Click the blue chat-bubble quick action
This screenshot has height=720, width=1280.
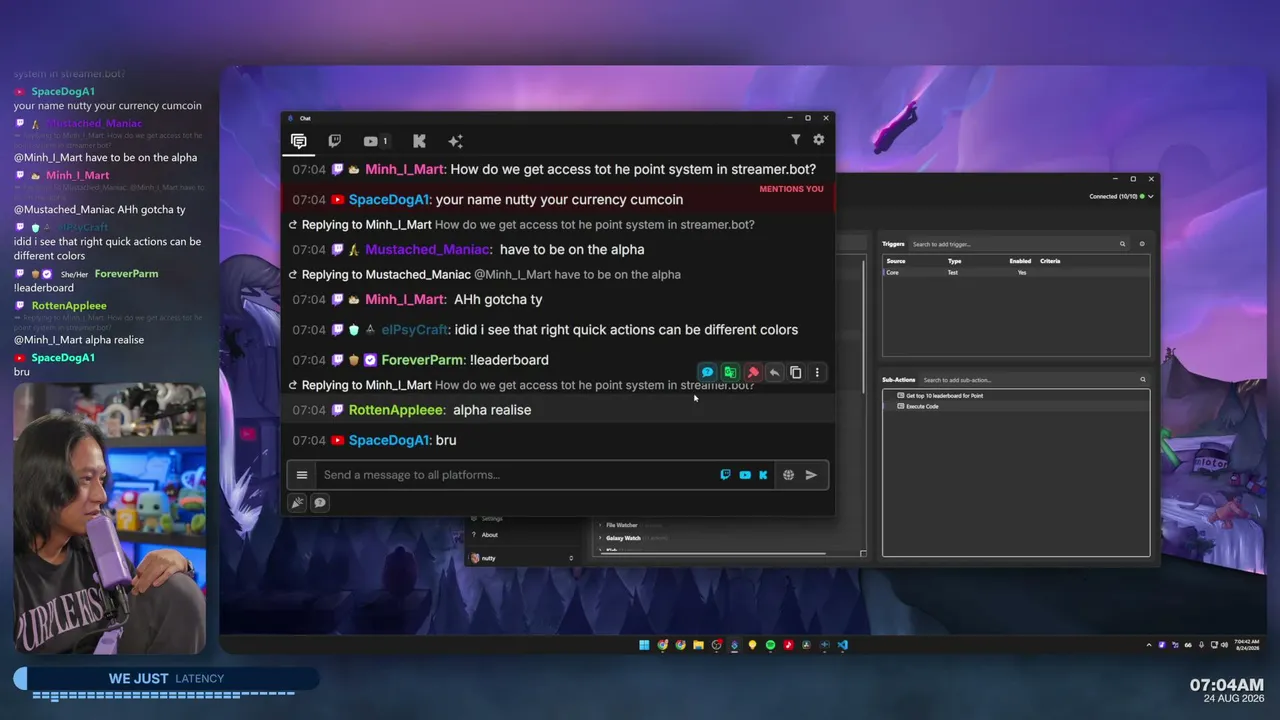pos(707,373)
